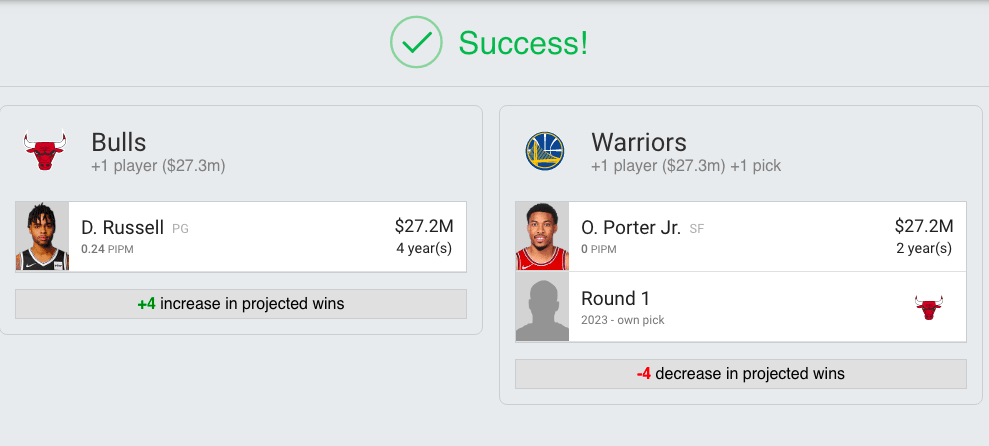Click the Chicago Bulls team logo
Image resolution: width=989 pixels, height=446 pixels.
point(45,151)
